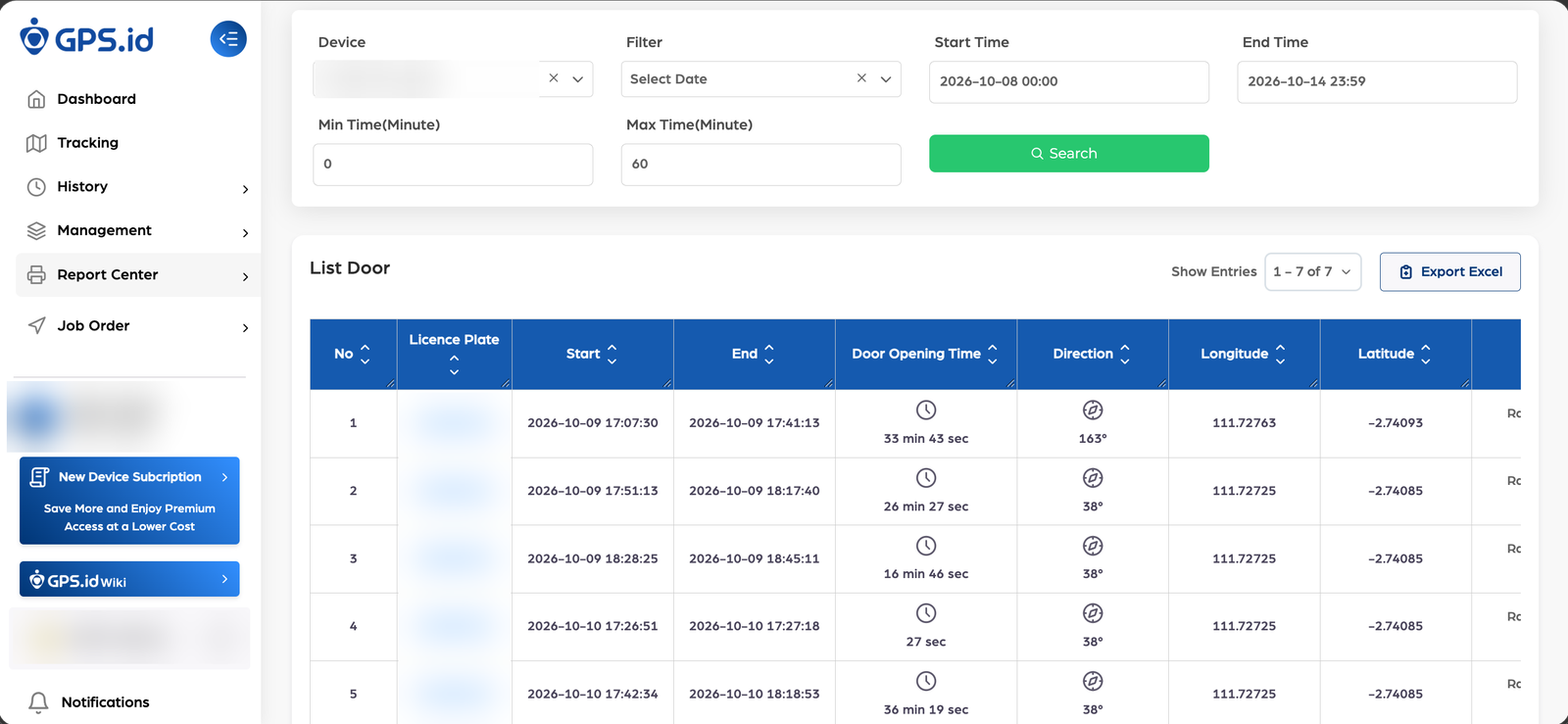Click the History clock icon
1568x724 pixels.
(x=36, y=187)
